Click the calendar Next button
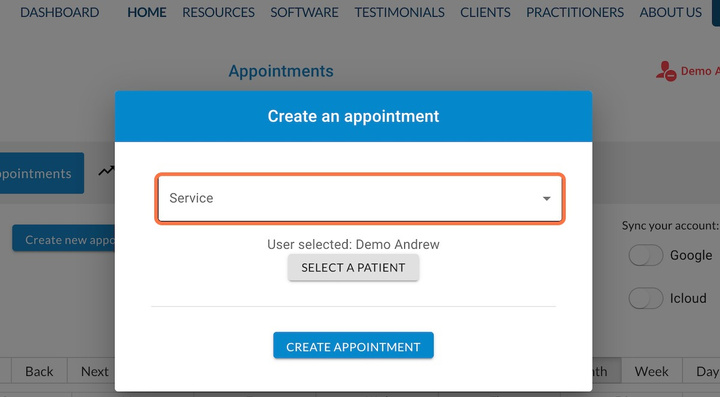This screenshot has height=397, width=720. 94,371
